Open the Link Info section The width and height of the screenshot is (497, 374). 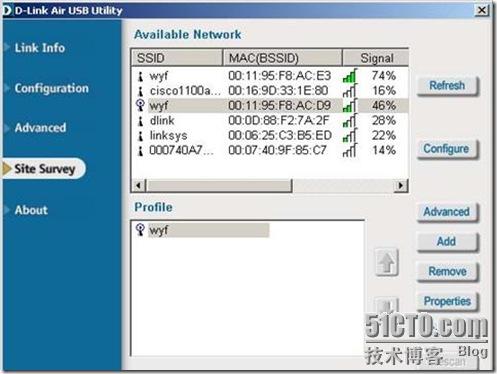click(x=40, y=48)
